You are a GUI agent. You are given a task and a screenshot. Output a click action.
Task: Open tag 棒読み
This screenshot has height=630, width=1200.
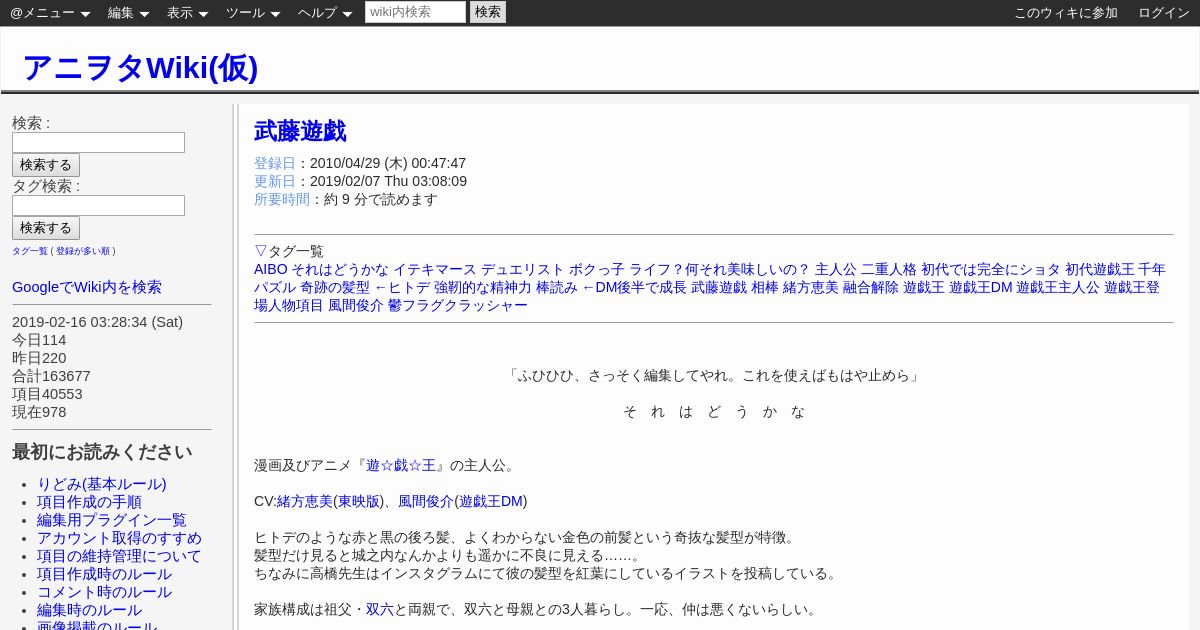click(557, 287)
